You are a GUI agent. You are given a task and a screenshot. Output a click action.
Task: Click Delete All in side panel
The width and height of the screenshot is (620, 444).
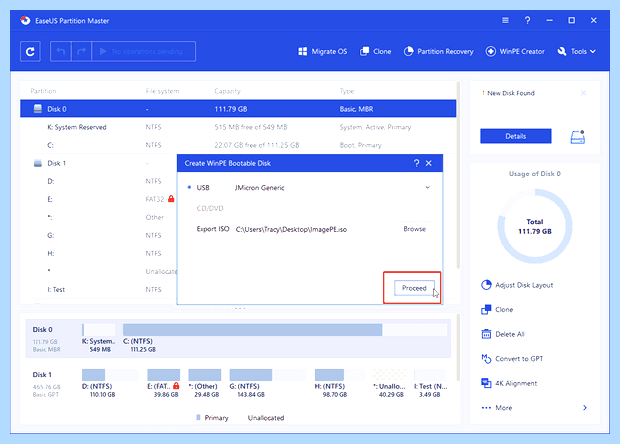[503, 334]
